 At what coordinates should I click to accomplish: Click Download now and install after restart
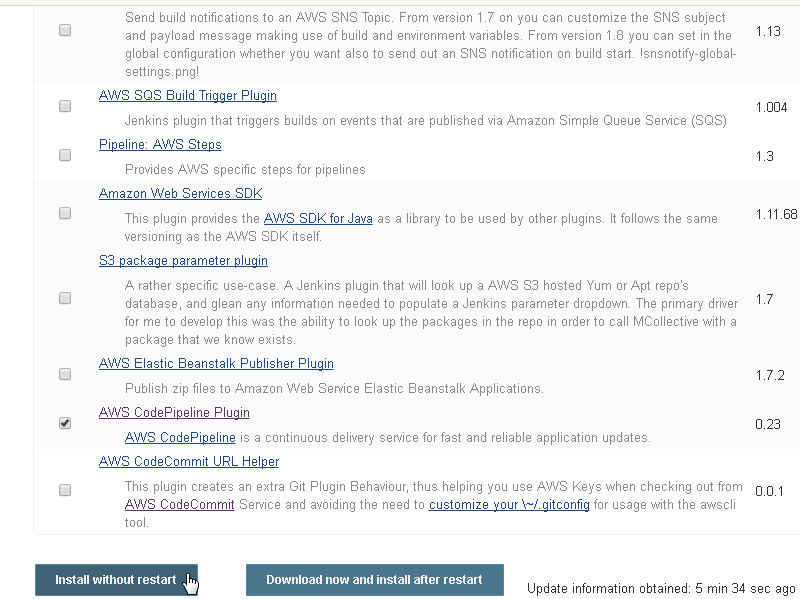click(x=375, y=580)
